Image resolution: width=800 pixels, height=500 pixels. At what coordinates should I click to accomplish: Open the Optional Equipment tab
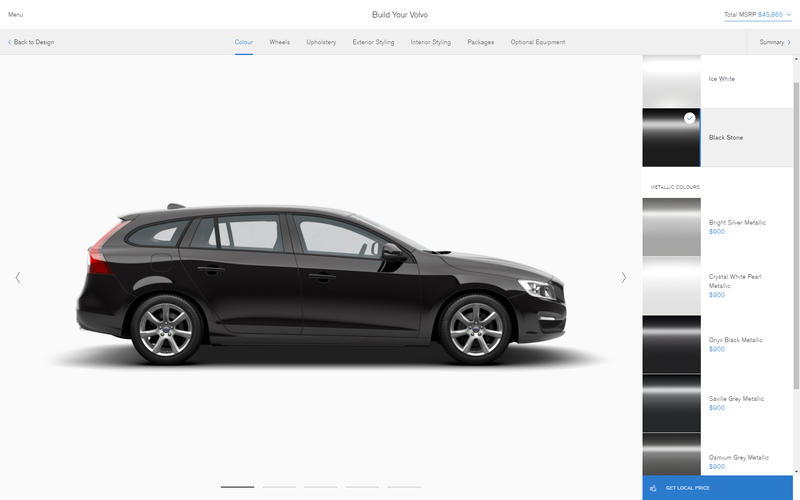(538, 42)
